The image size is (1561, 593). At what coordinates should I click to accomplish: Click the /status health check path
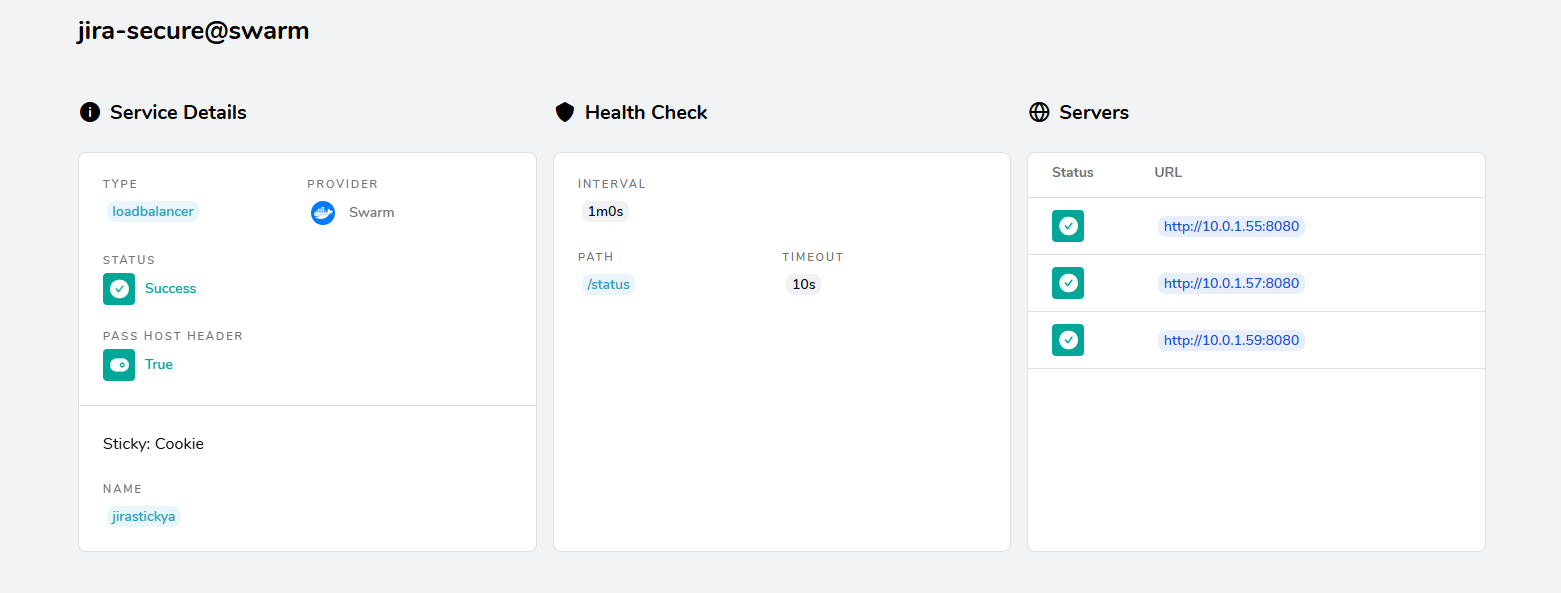click(608, 284)
